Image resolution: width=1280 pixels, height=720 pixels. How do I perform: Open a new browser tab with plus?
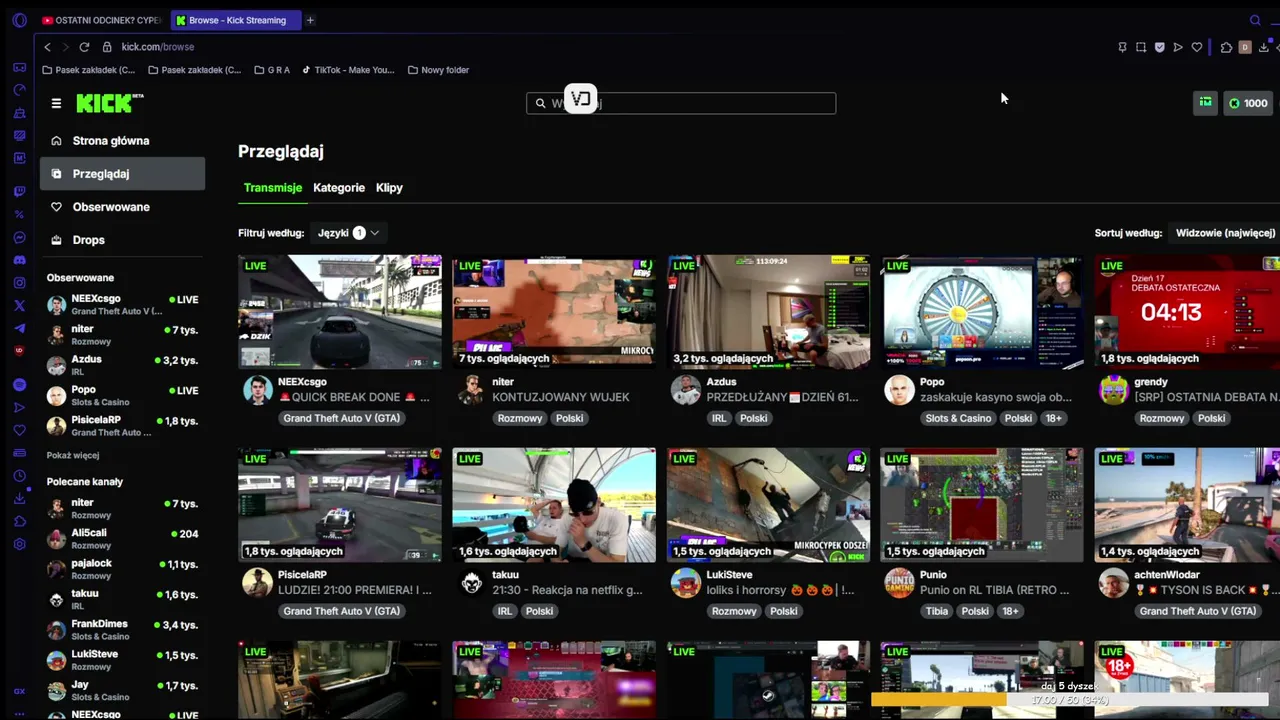[310, 20]
